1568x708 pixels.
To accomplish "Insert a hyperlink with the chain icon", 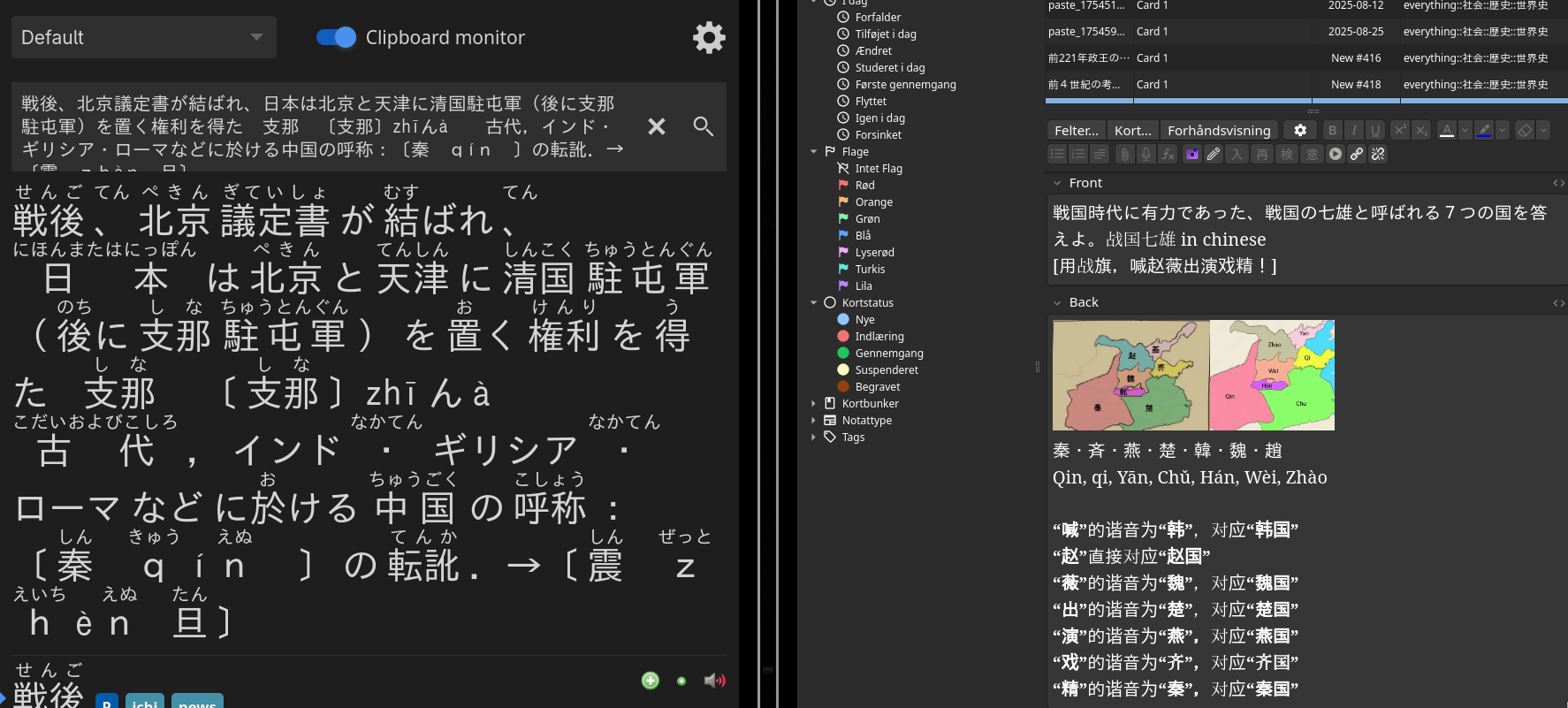I will pyautogui.click(x=1357, y=154).
